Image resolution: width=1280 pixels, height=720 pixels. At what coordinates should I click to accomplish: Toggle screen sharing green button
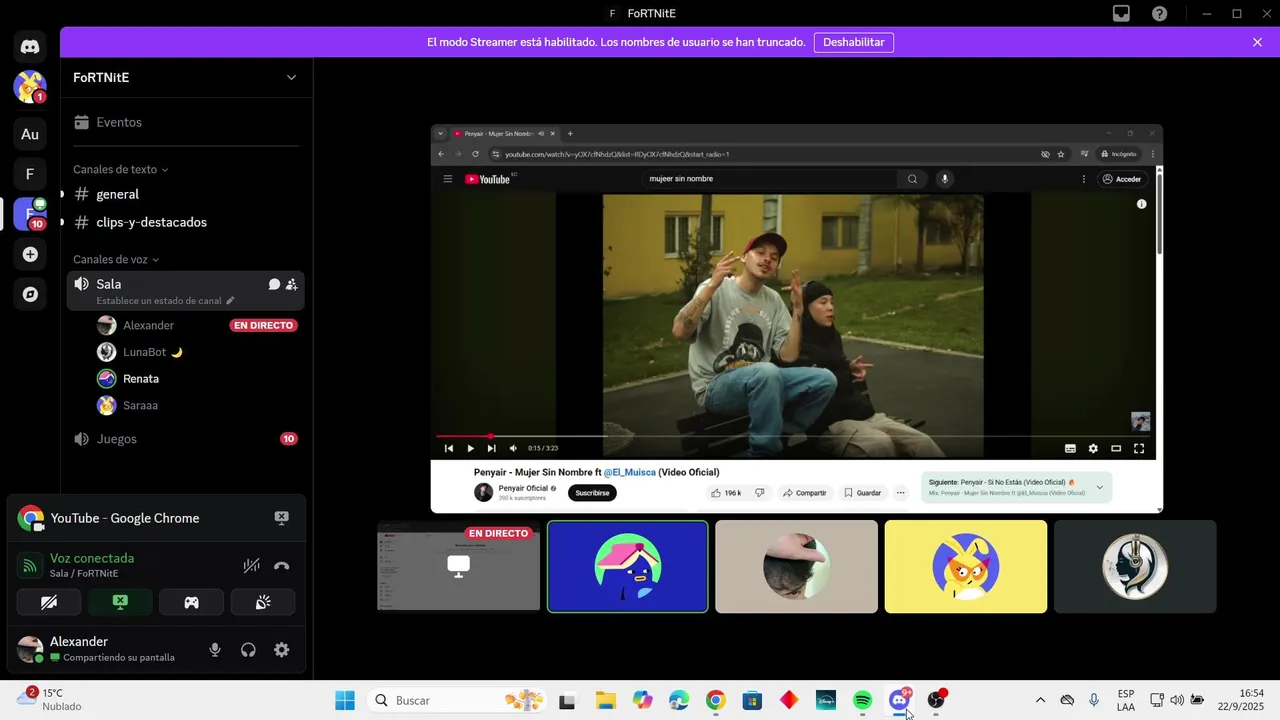point(120,602)
